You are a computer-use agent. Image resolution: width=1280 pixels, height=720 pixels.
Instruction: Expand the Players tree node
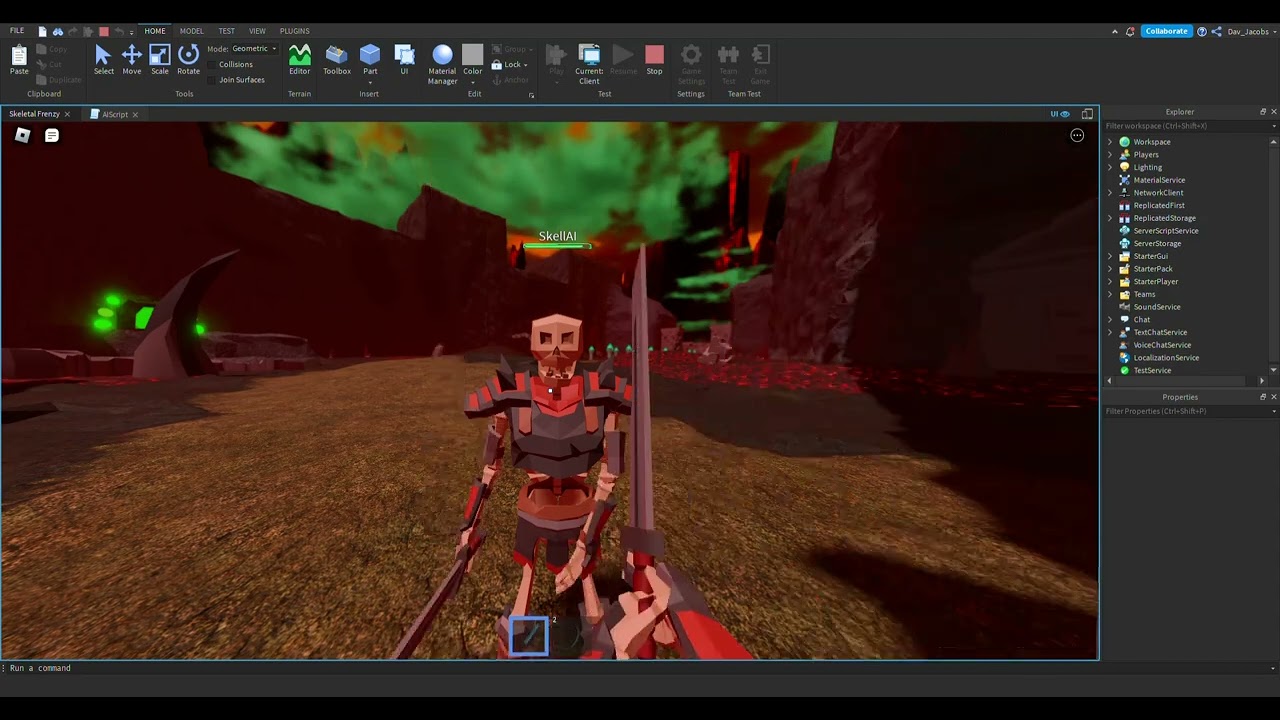click(x=1110, y=155)
